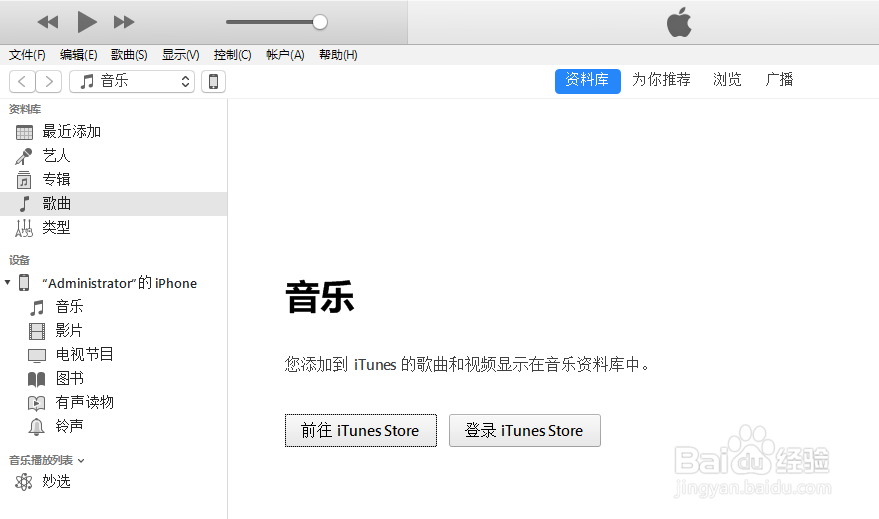Click the 歌曲 music note icon
Screen dimensions: 879x519
24,204
